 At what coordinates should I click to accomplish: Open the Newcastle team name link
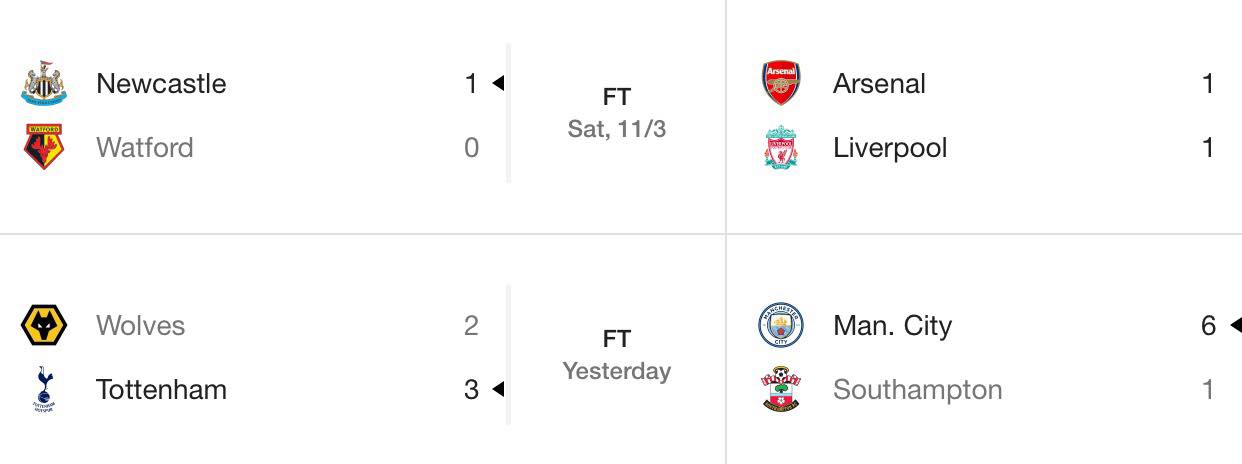(x=161, y=83)
